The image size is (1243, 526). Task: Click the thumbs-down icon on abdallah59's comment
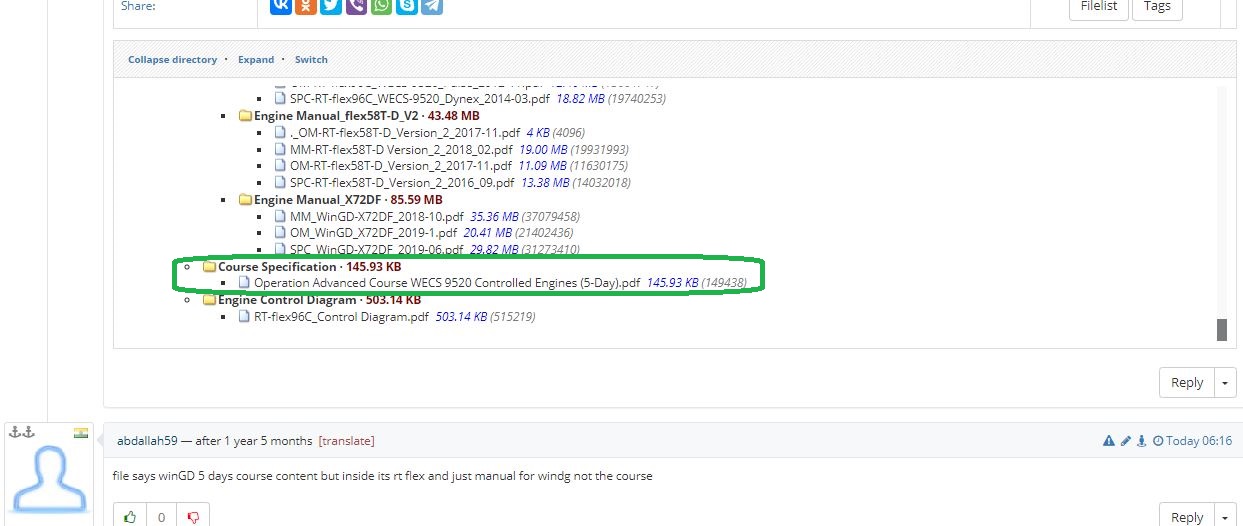[x=194, y=517]
